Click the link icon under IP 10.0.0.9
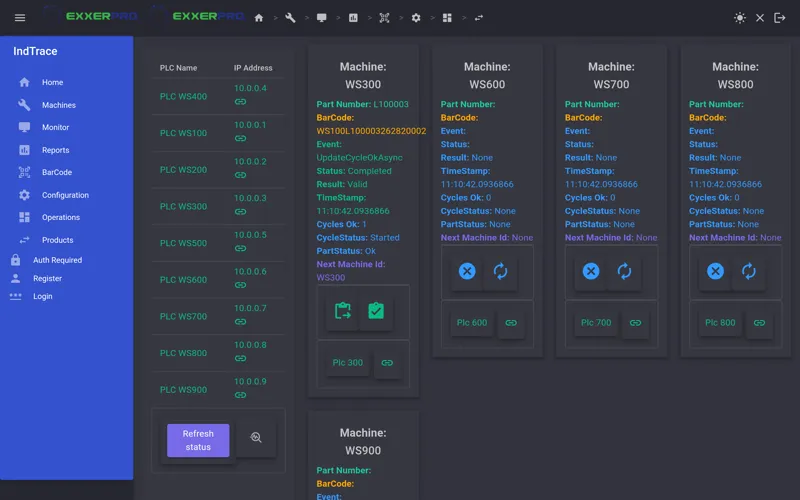Screen dimensions: 800x500 pos(240,395)
